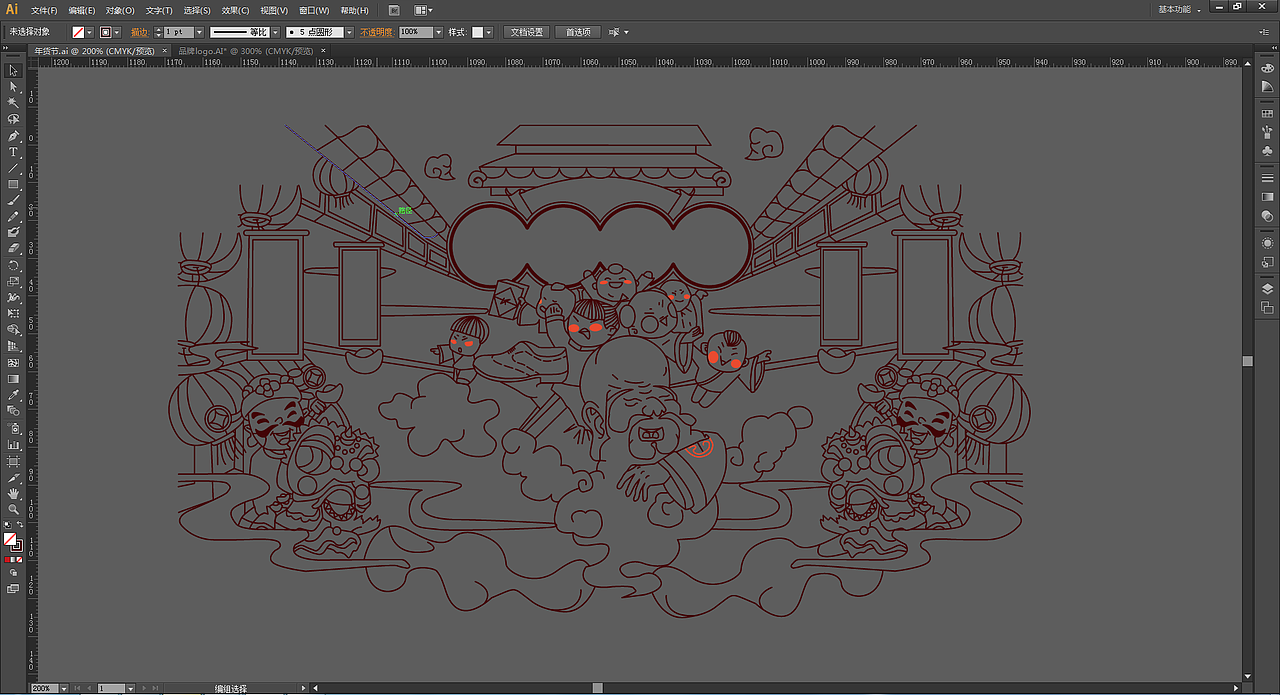Open the Brushes panel icon

click(x=1268, y=133)
